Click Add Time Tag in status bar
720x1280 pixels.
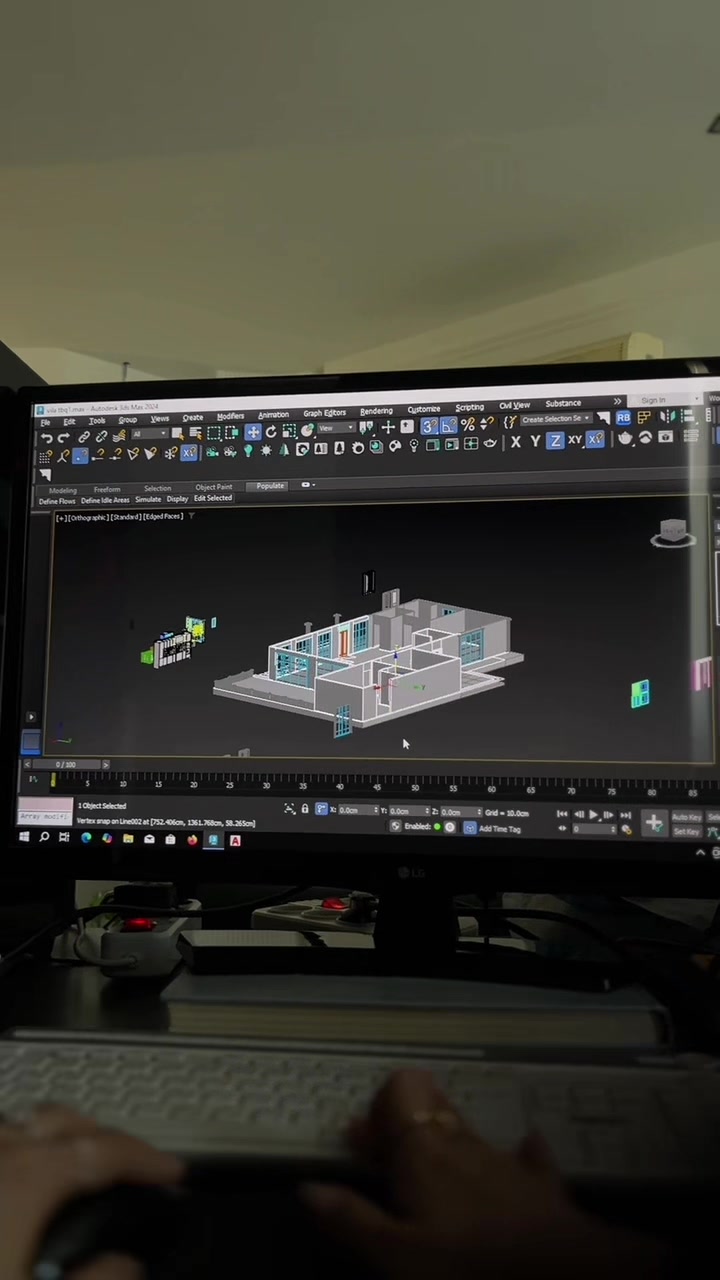[x=499, y=829]
